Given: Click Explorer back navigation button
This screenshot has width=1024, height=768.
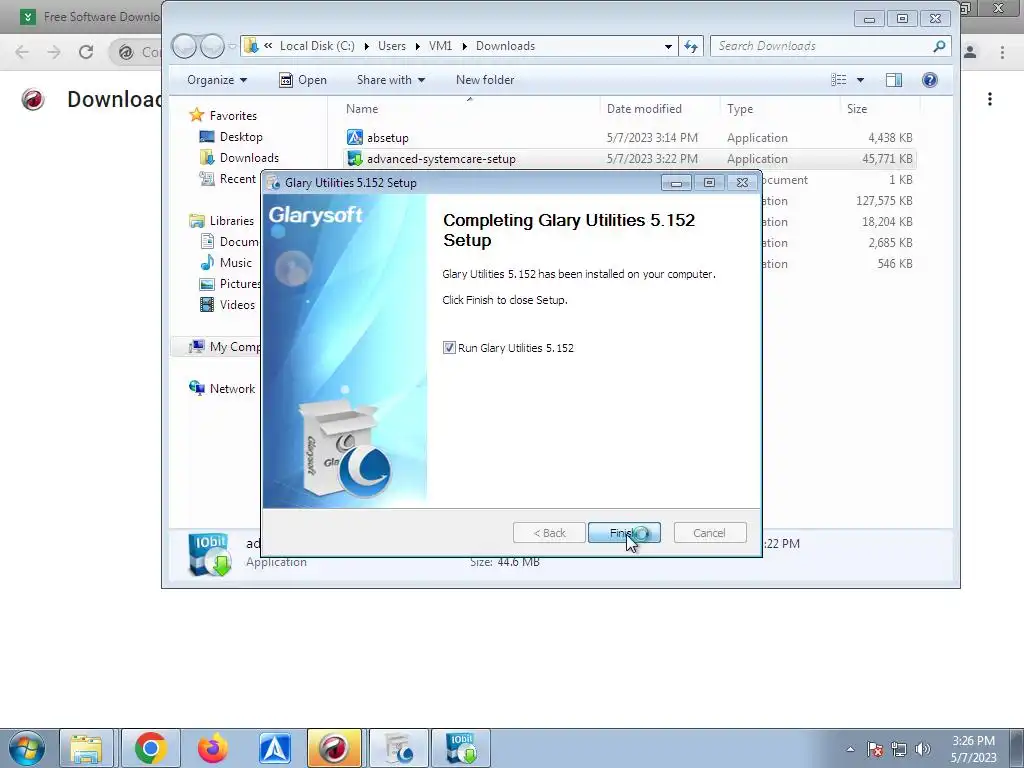Looking at the screenshot, I should (x=184, y=46).
